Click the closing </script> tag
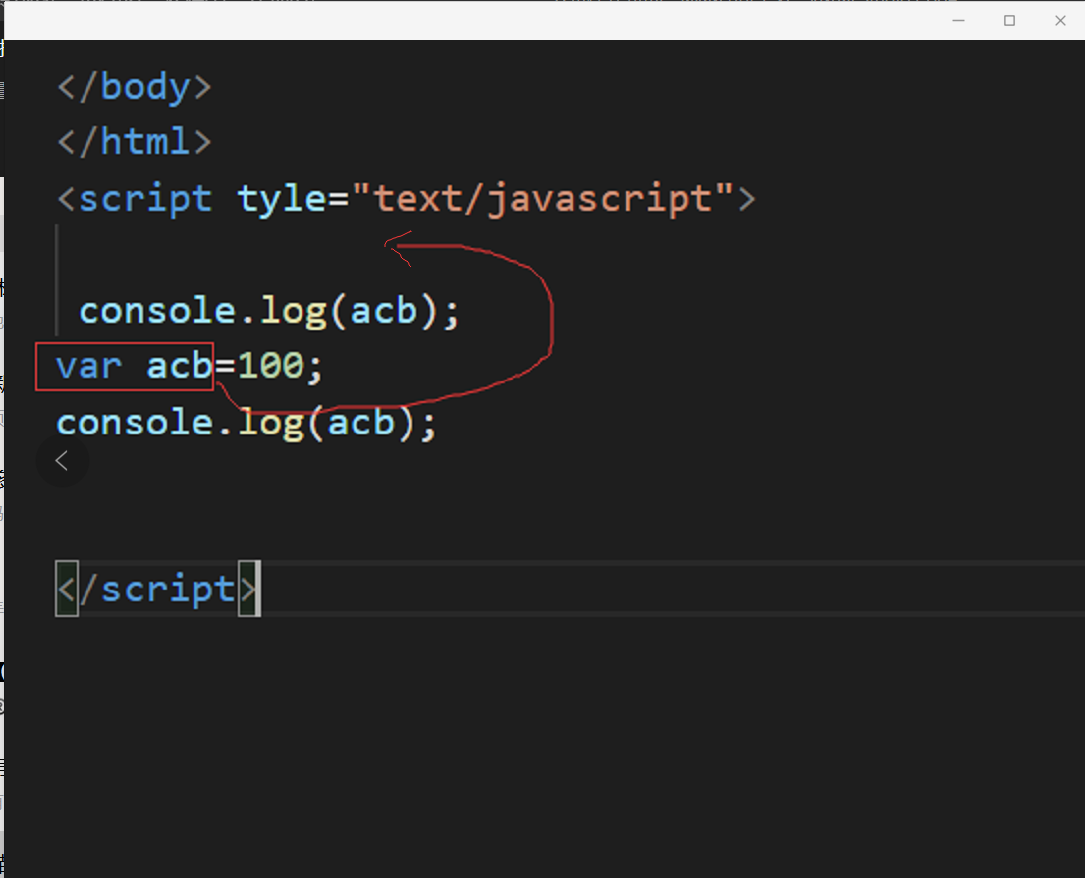This screenshot has height=878, width=1085. click(x=158, y=589)
